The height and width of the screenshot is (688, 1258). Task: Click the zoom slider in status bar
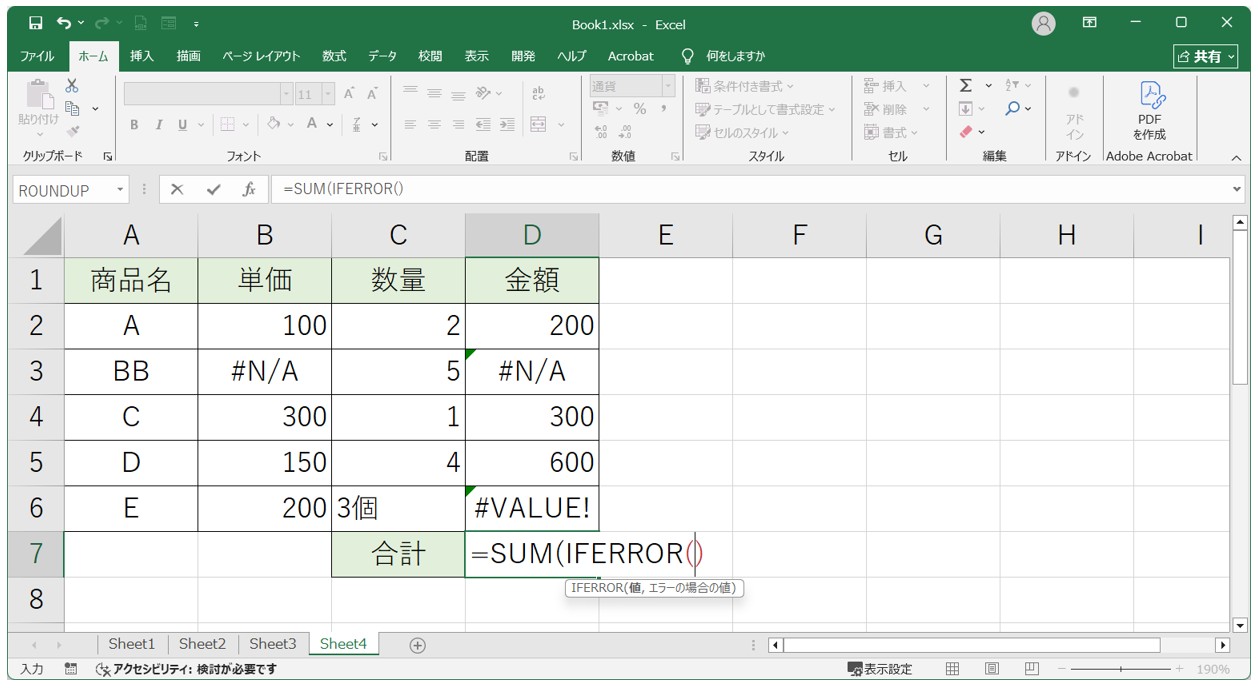1120,669
